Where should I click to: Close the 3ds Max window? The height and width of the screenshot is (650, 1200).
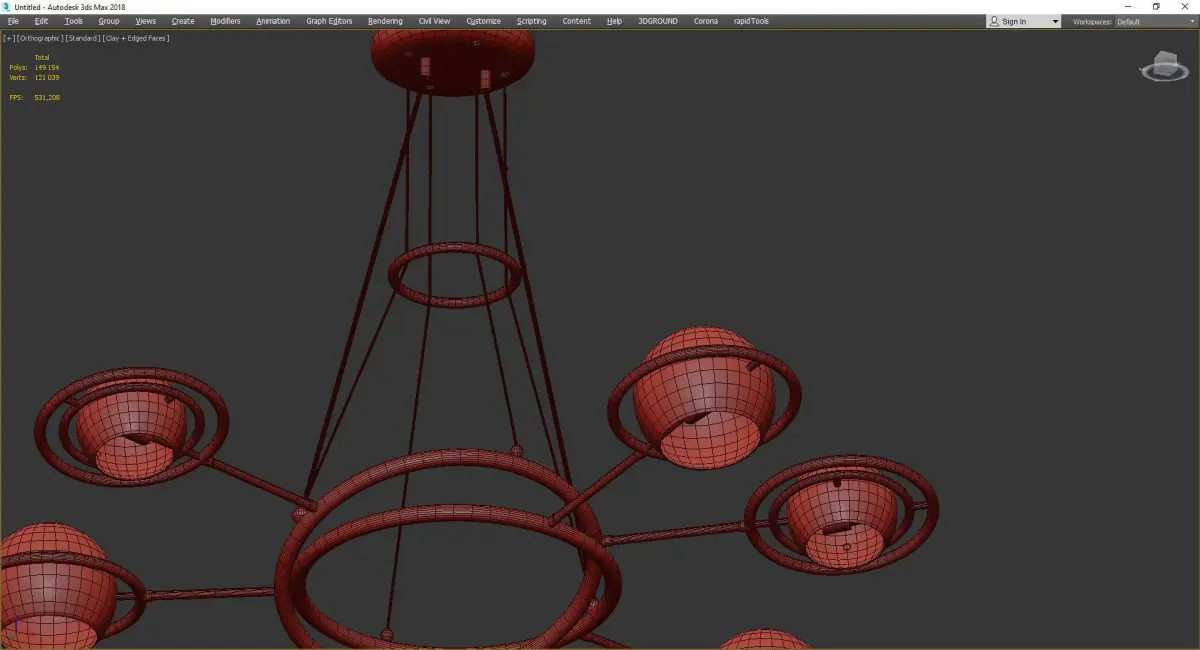click(x=1185, y=6)
